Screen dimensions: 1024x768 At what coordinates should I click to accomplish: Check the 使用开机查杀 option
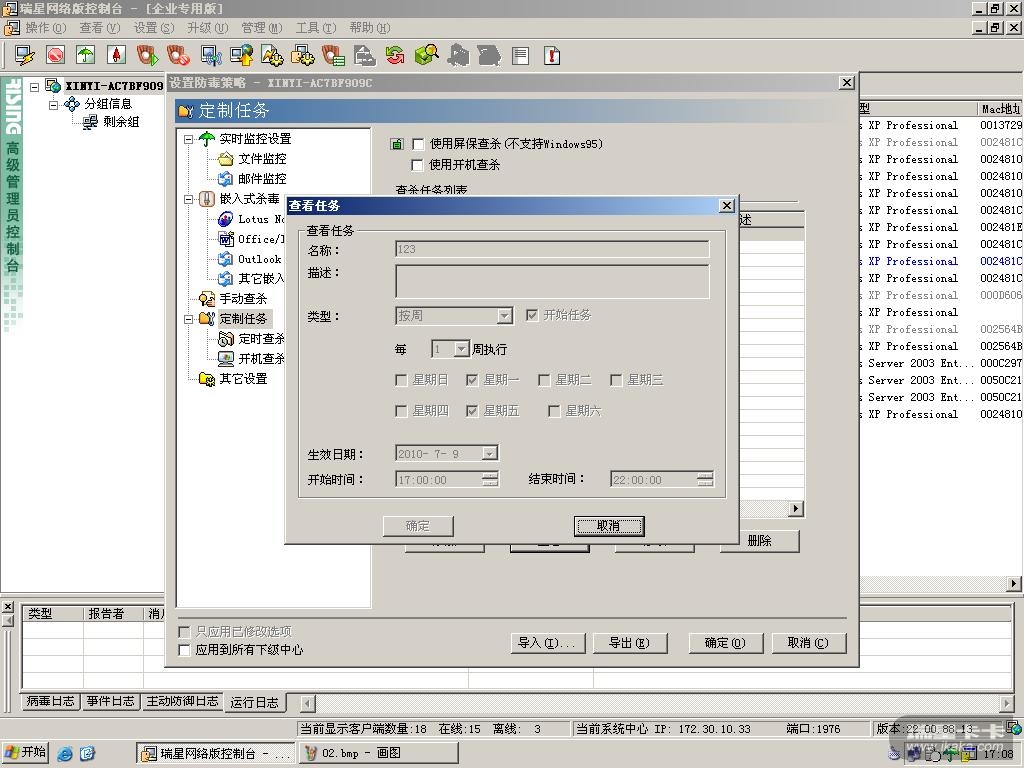(x=418, y=165)
